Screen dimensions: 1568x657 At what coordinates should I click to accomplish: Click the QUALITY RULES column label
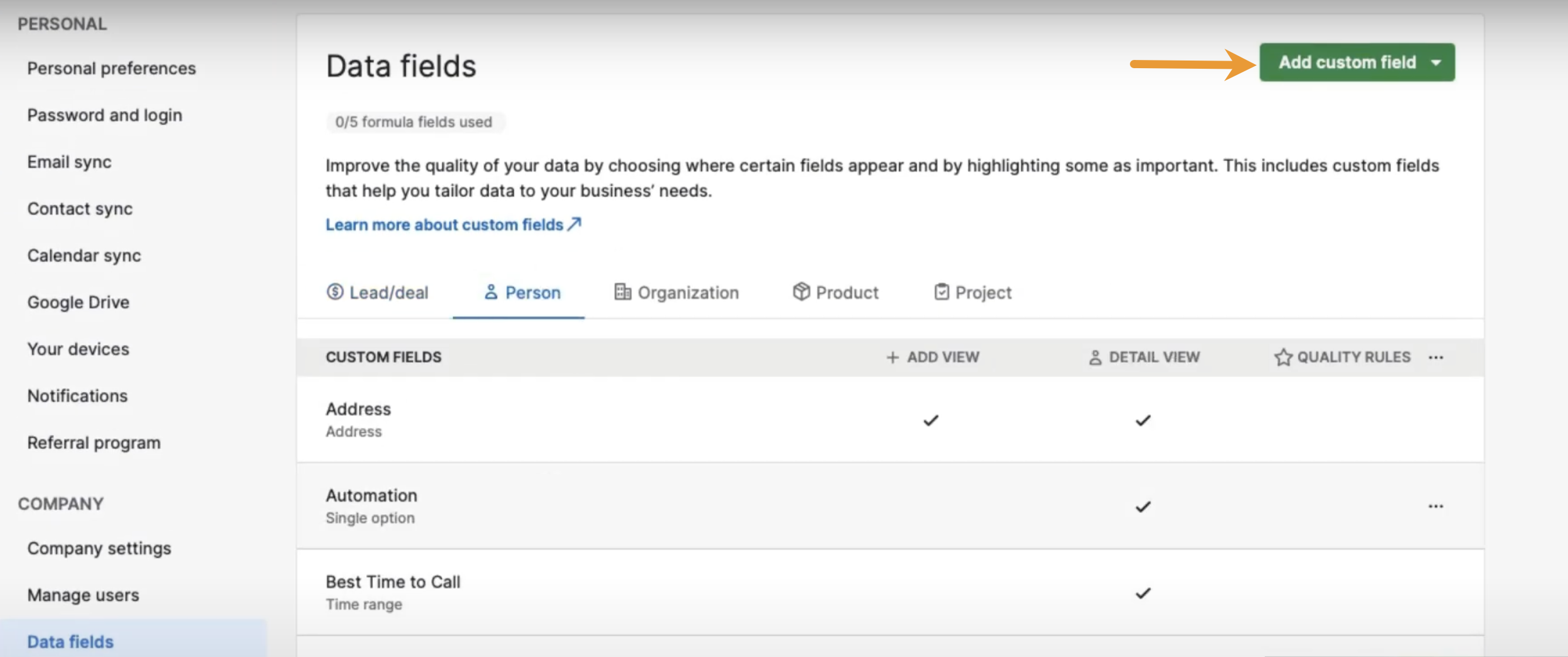click(x=1353, y=357)
